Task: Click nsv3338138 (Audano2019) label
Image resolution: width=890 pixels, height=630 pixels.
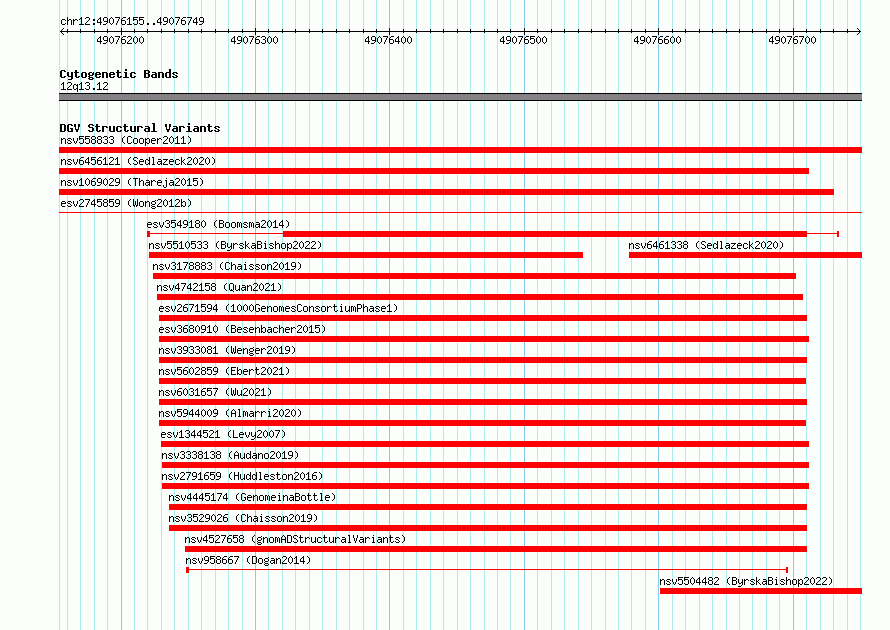Action: [x=230, y=455]
